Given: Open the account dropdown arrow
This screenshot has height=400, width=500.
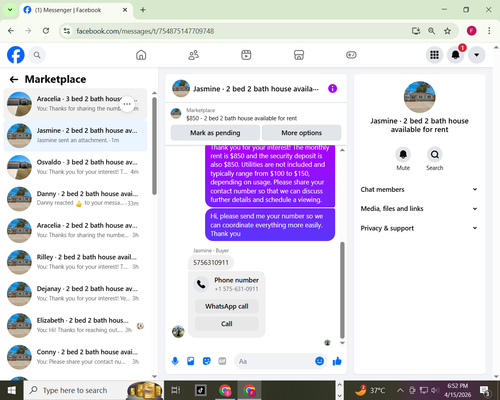Looking at the screenshot, I should click(x=477, y=55).
